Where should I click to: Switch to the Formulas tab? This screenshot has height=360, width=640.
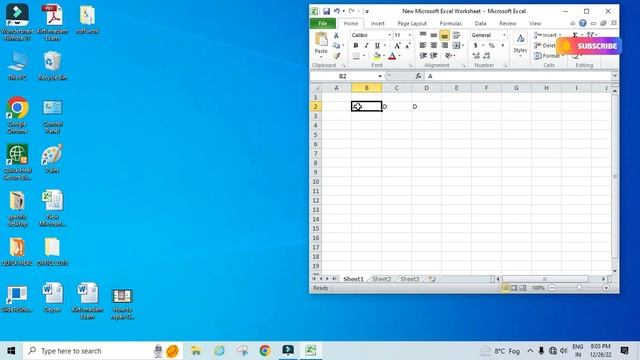451,24
